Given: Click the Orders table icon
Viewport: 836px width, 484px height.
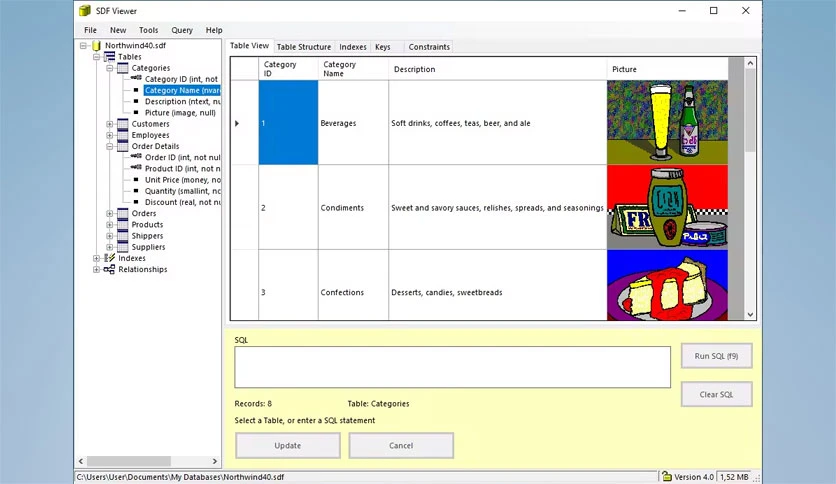Looking at the screenshot, I should pyautogui.click(x=123, y=213).
